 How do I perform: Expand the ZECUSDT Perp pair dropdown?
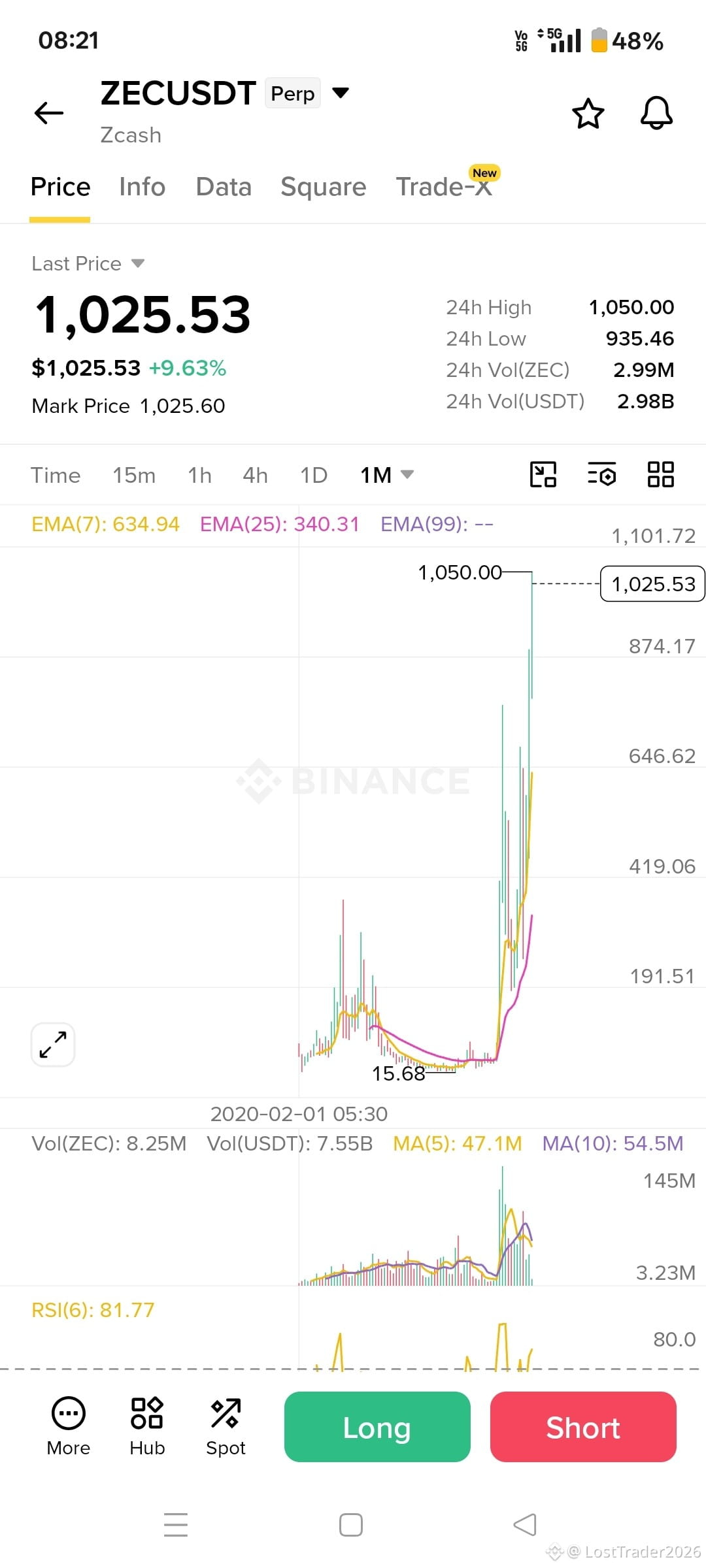pyautogui.click(x=341, y=93)
